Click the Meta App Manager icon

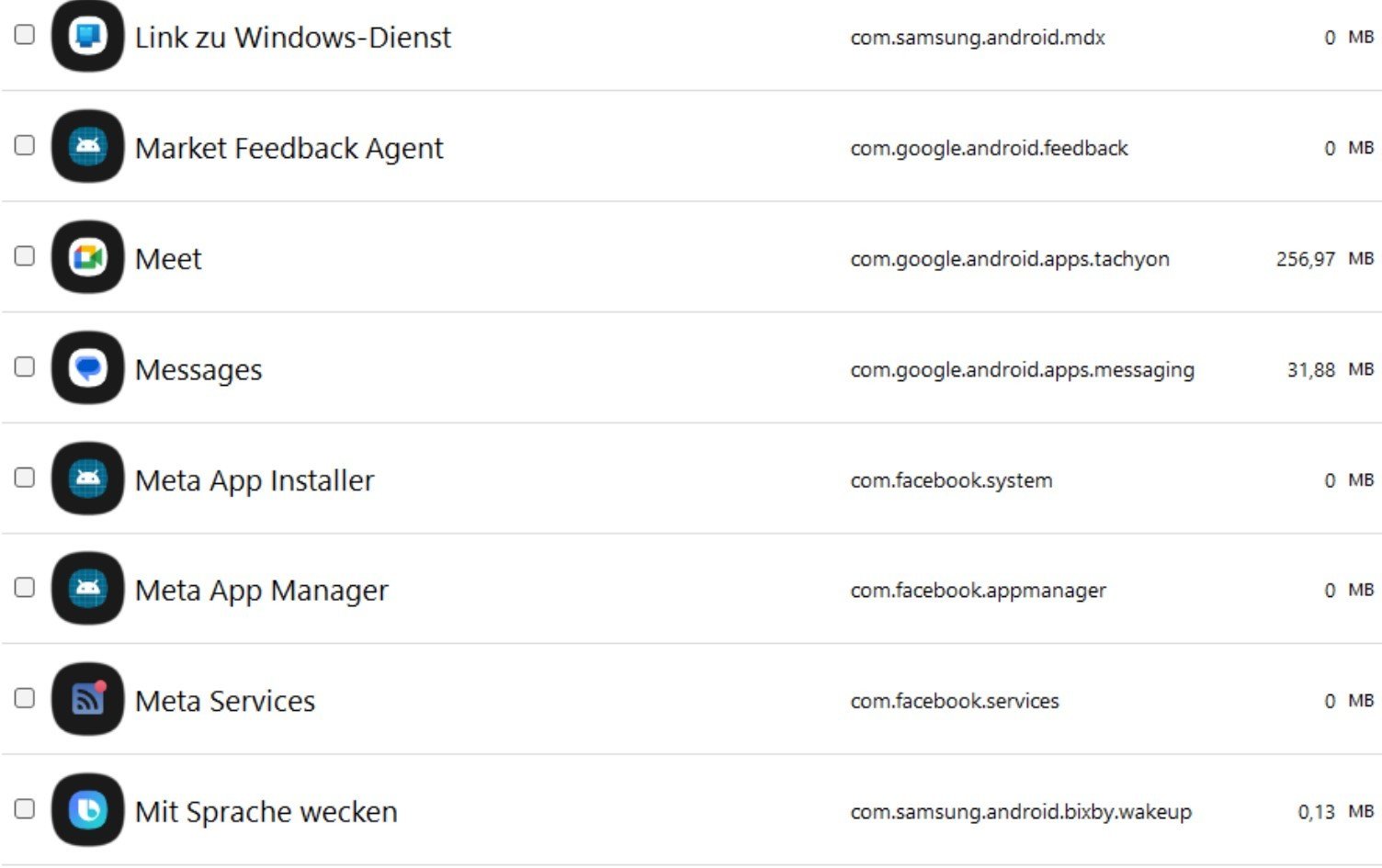[x=87, y=589]
